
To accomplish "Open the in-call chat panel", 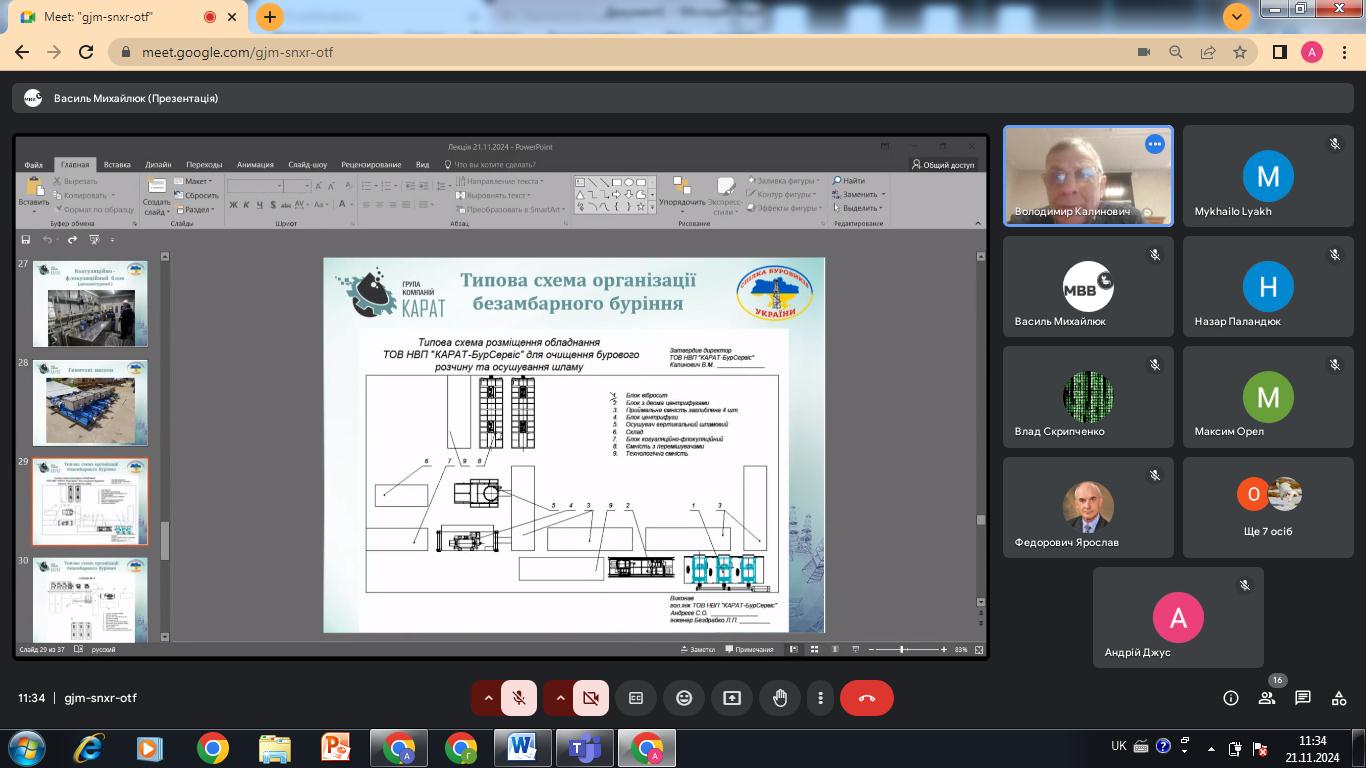I will (1303, 698).
